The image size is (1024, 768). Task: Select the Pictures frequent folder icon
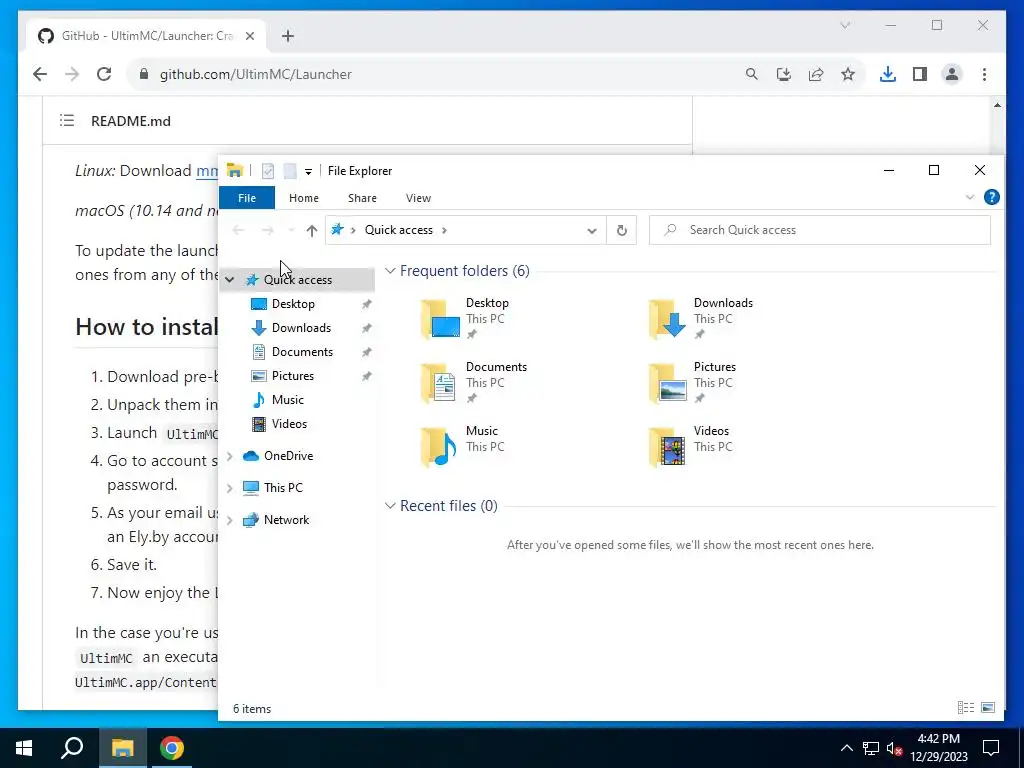(668, 383)
